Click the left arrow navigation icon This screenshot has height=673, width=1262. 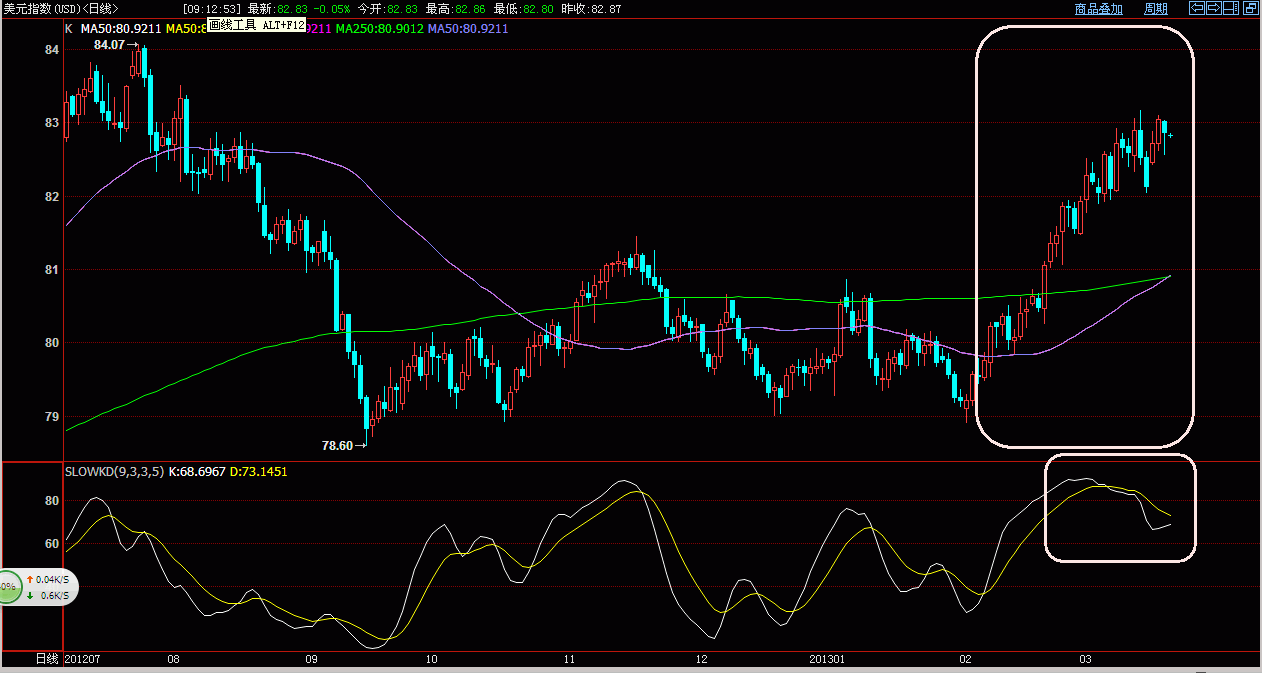1196,8
